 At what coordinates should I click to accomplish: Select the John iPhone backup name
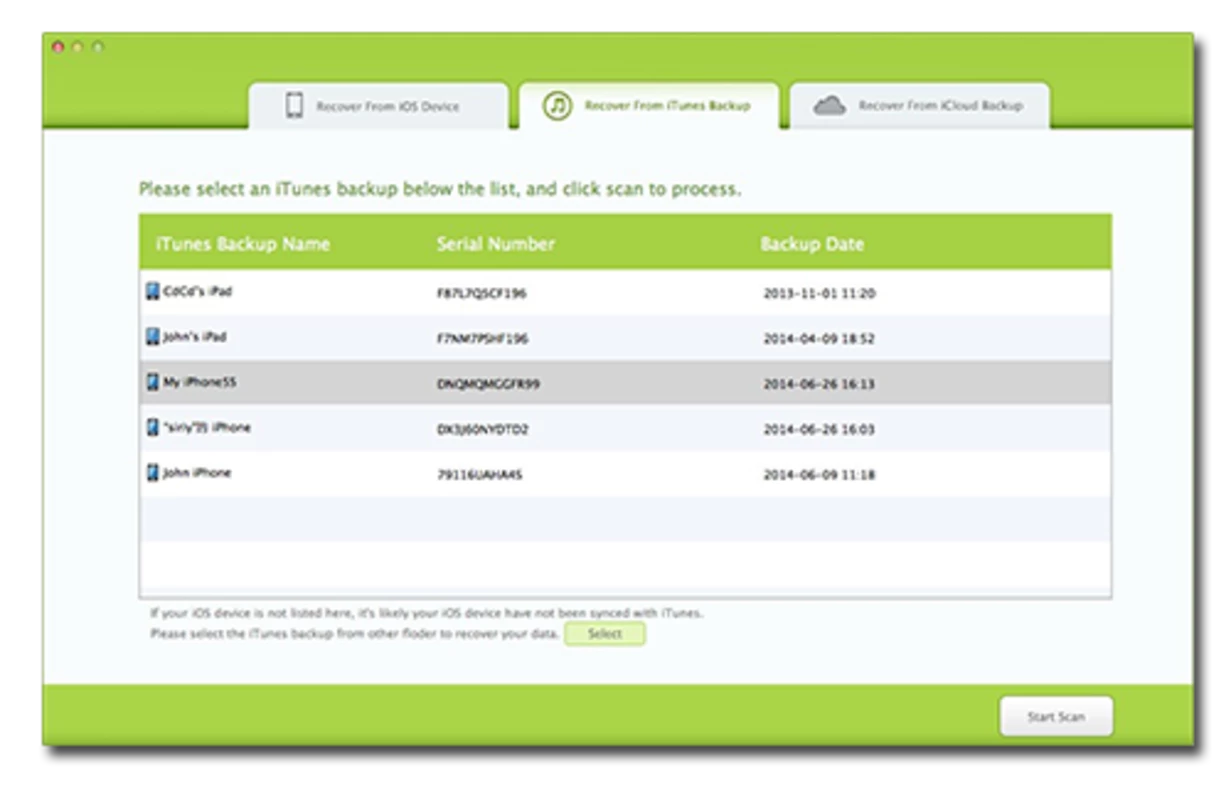click(197, 472)
